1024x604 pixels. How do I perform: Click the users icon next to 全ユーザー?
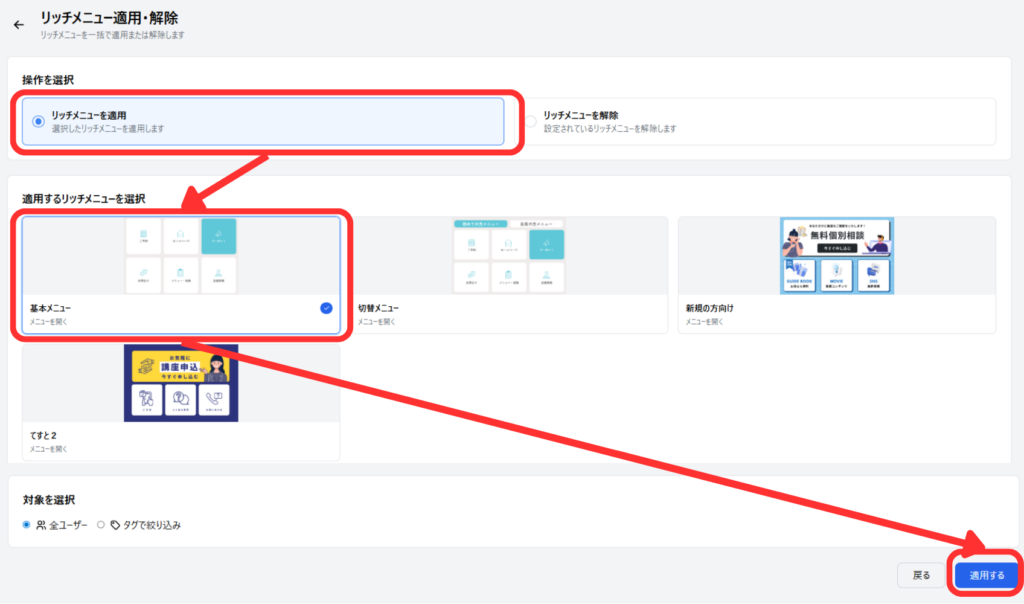coord(41,525)
